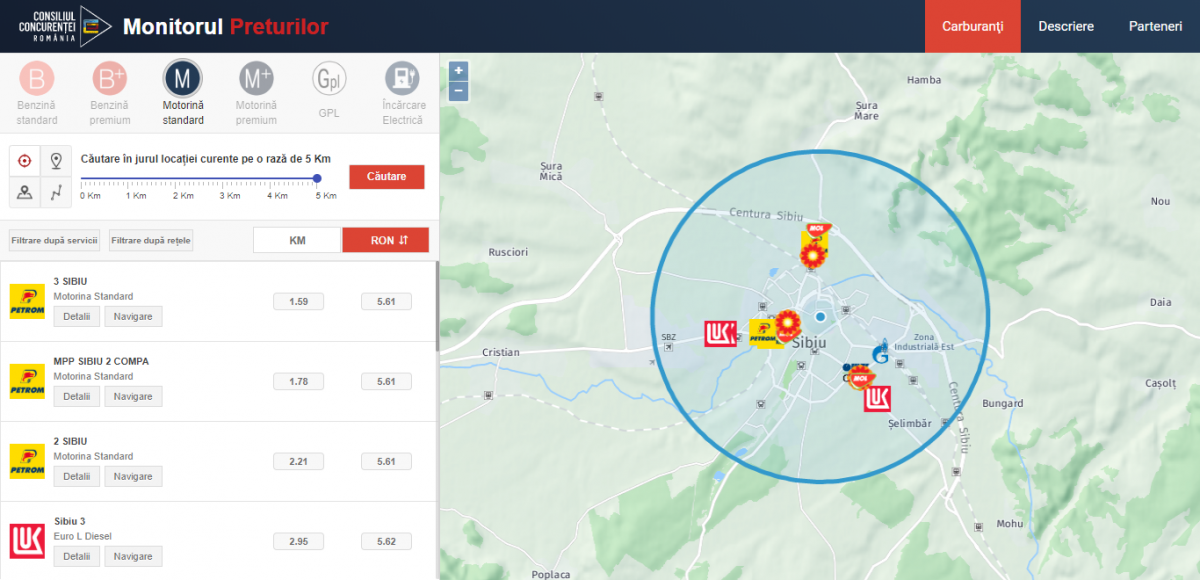Click the Sura Mare label on the map
1200x580 pixels.
[867, 110]
